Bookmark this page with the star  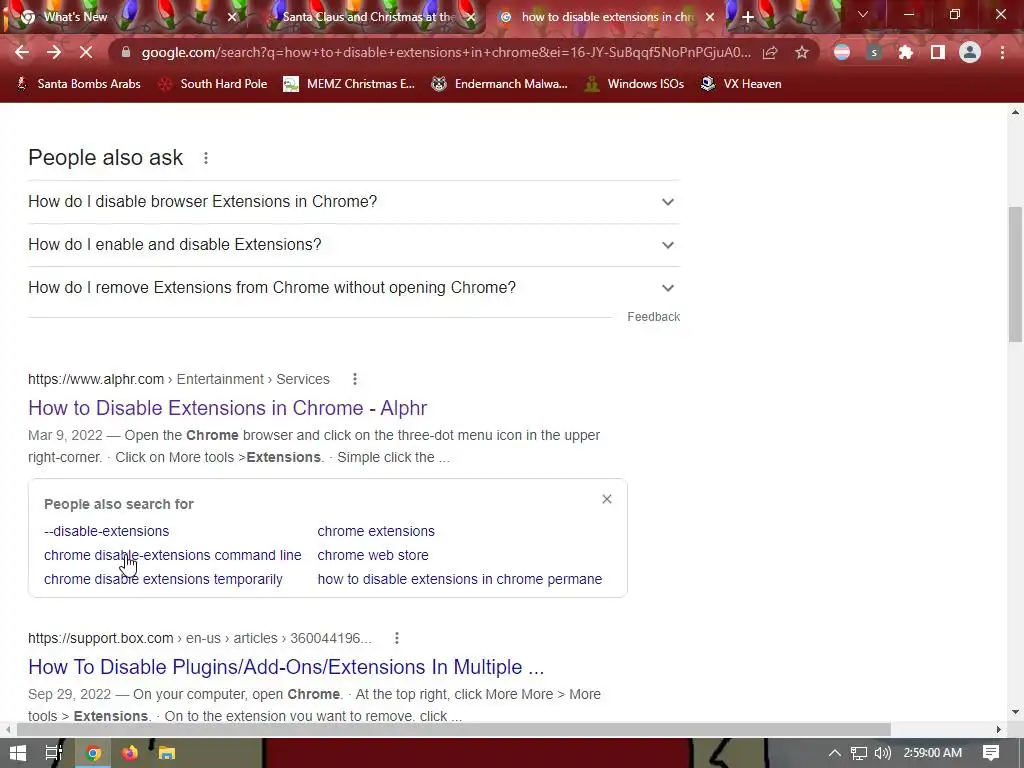pyautogui.click(x=802, y=52)
